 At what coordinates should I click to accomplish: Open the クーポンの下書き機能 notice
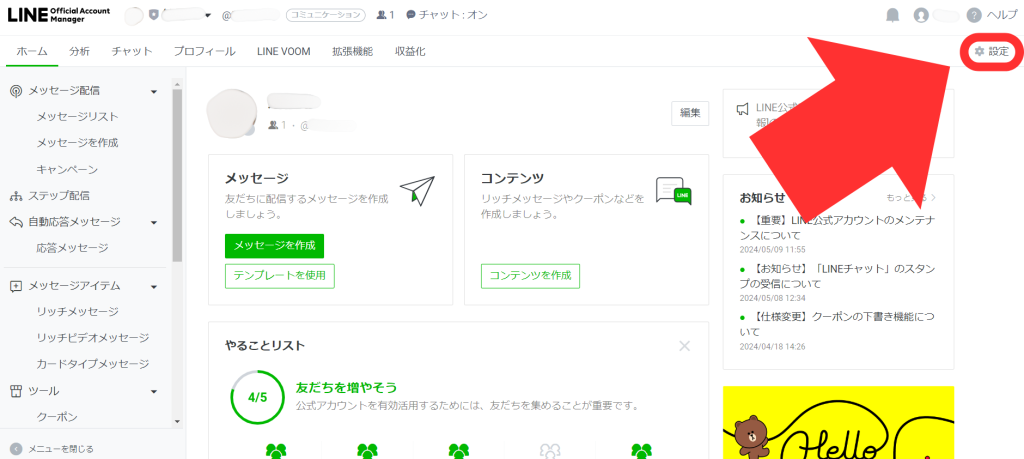click(837, 324)
